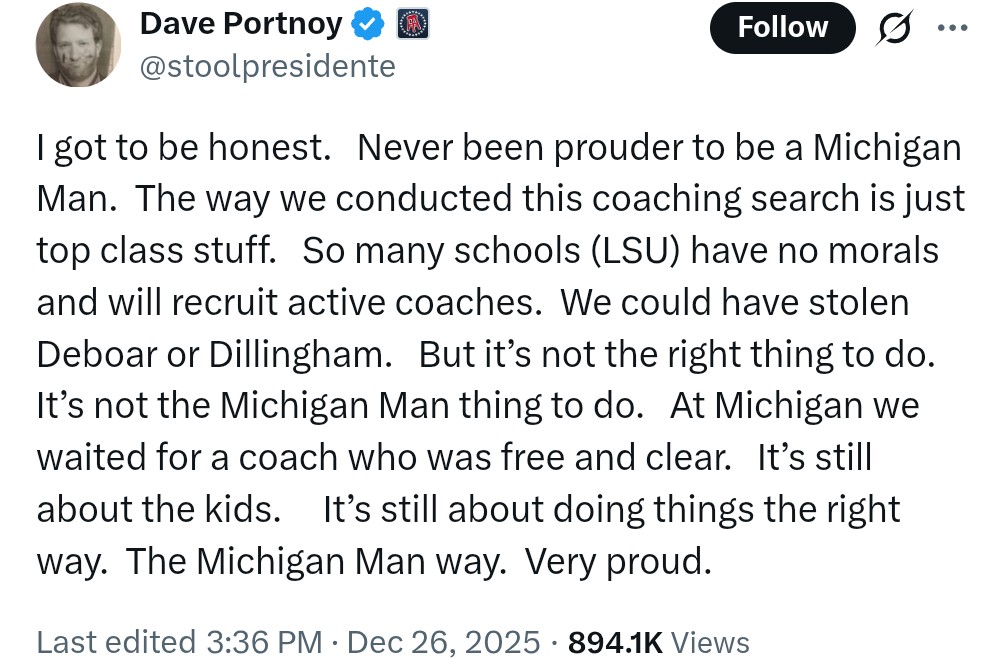Click 'about the kids.' in the tweet
This screenshot has height=658, width=1008.
point(159,509)
